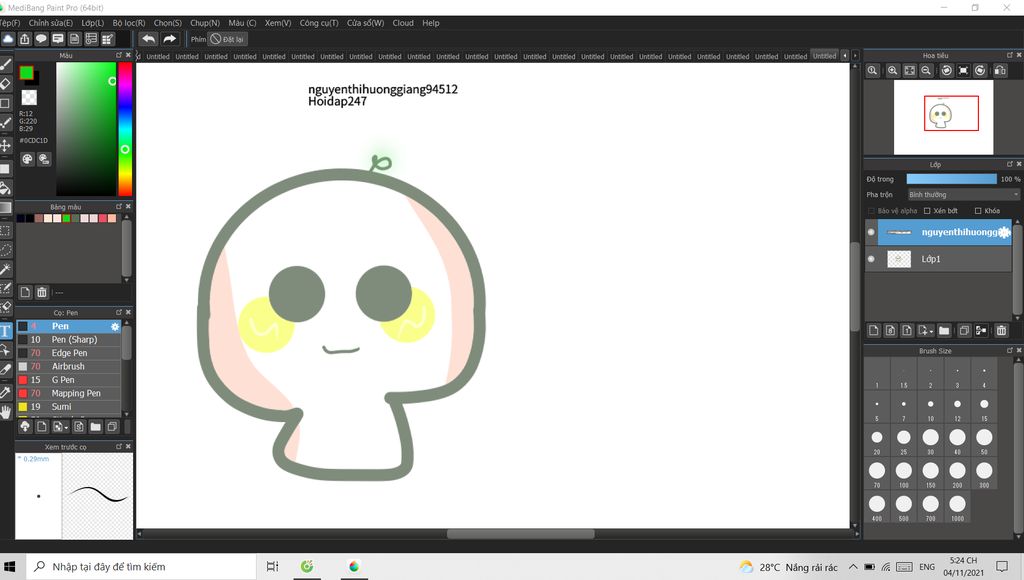The width and height of the screenshot is (1024, 580).
Task: Open the Help menu
Action: [430, 23]
